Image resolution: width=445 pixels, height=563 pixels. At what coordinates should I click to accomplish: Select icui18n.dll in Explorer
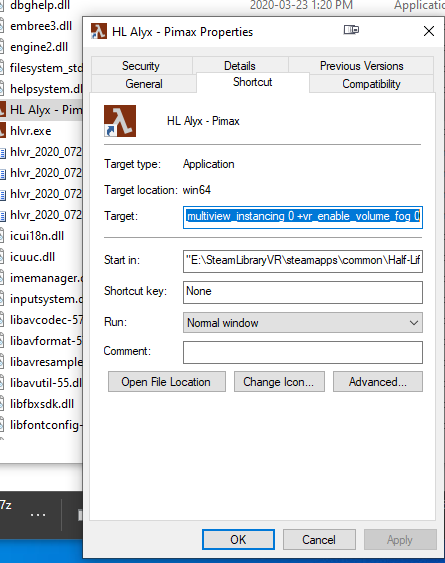coord(37,236)
